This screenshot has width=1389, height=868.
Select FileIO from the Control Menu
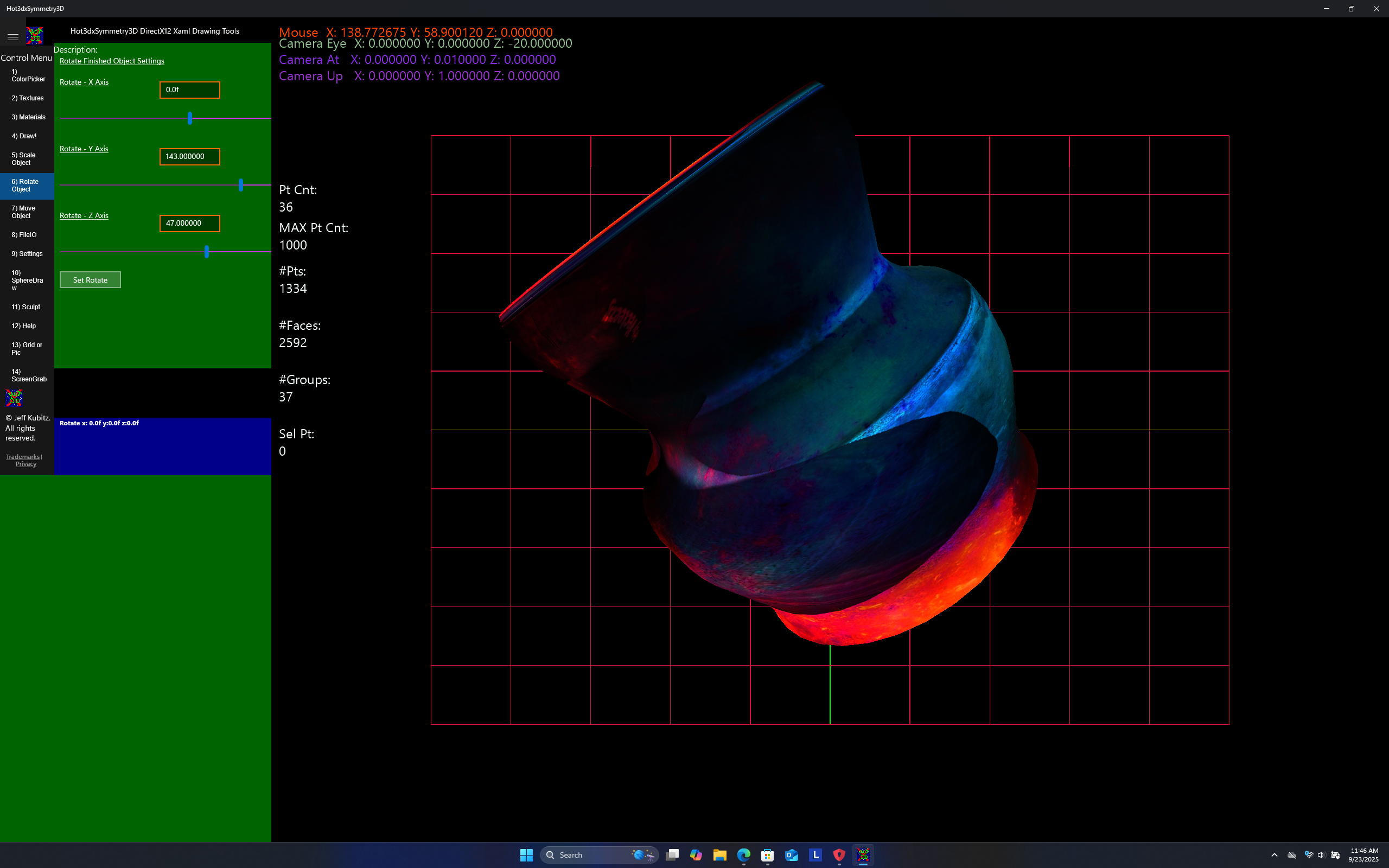click(24, 235)
